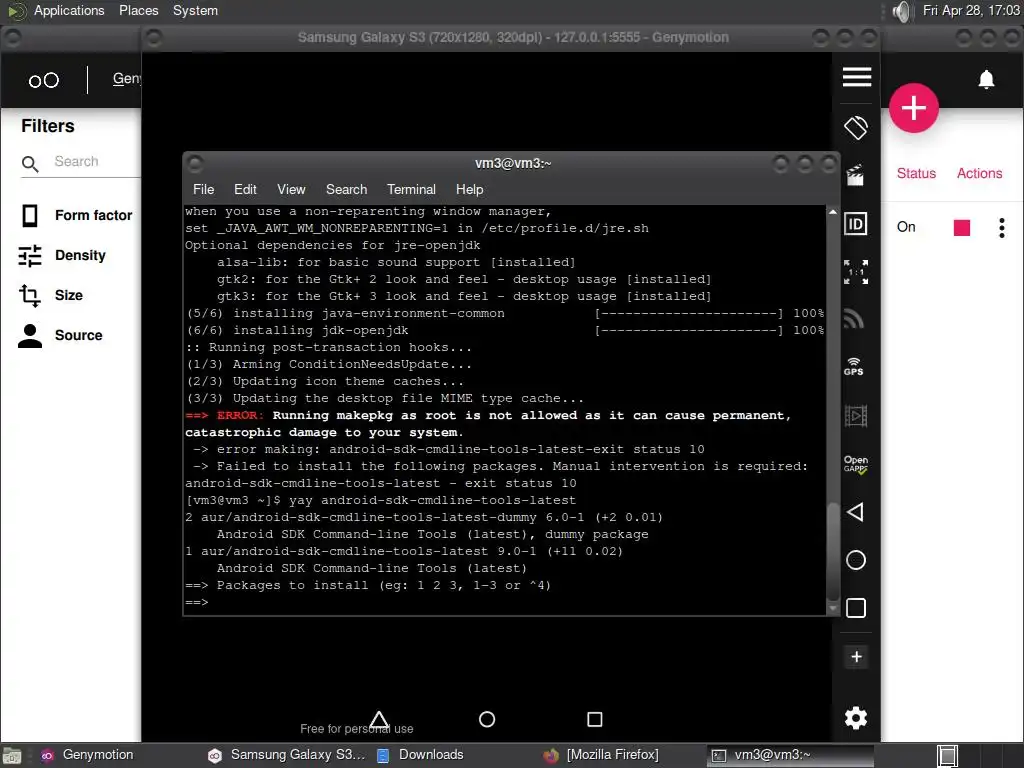This screenshot has height=768, width=1024.
Task: Open the terminal Search menu
Action: (346, 189)
